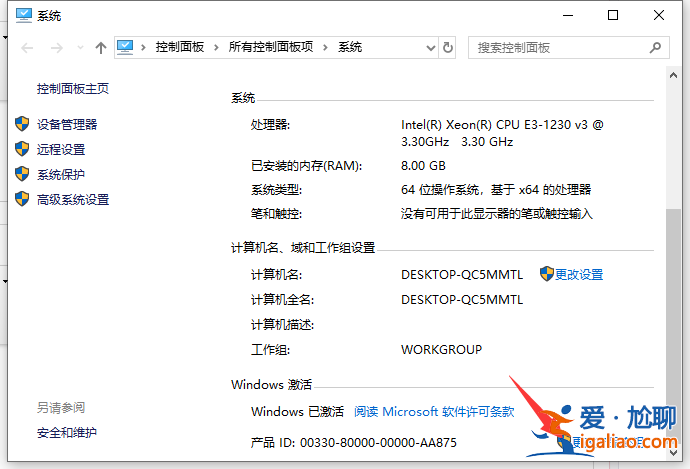This screenshot has height=469, width=690.
Task: Read Microsoft software license terms link
Action: point(434,412)
